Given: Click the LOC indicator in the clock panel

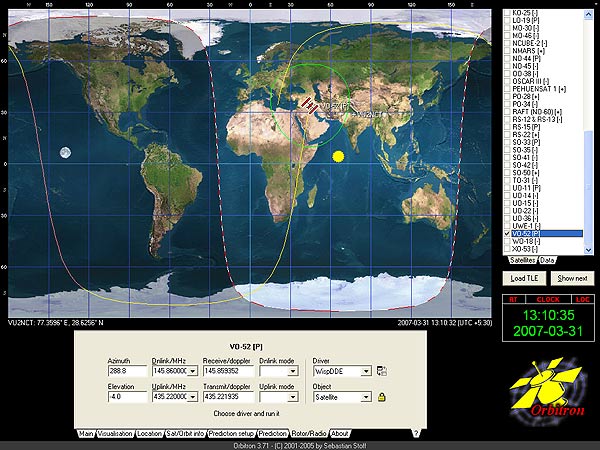Looking at the screenshot, I should [x=582, y=299].
